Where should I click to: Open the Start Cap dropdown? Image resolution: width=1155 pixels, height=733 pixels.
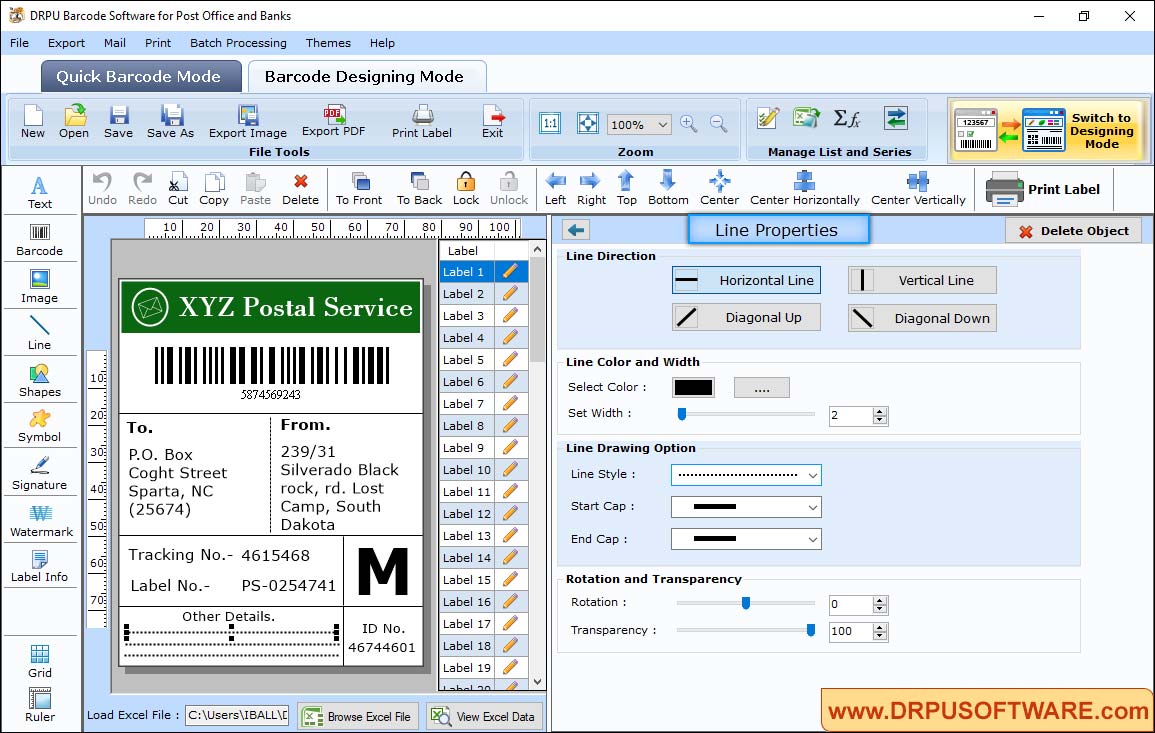click(x=746, y=507)
